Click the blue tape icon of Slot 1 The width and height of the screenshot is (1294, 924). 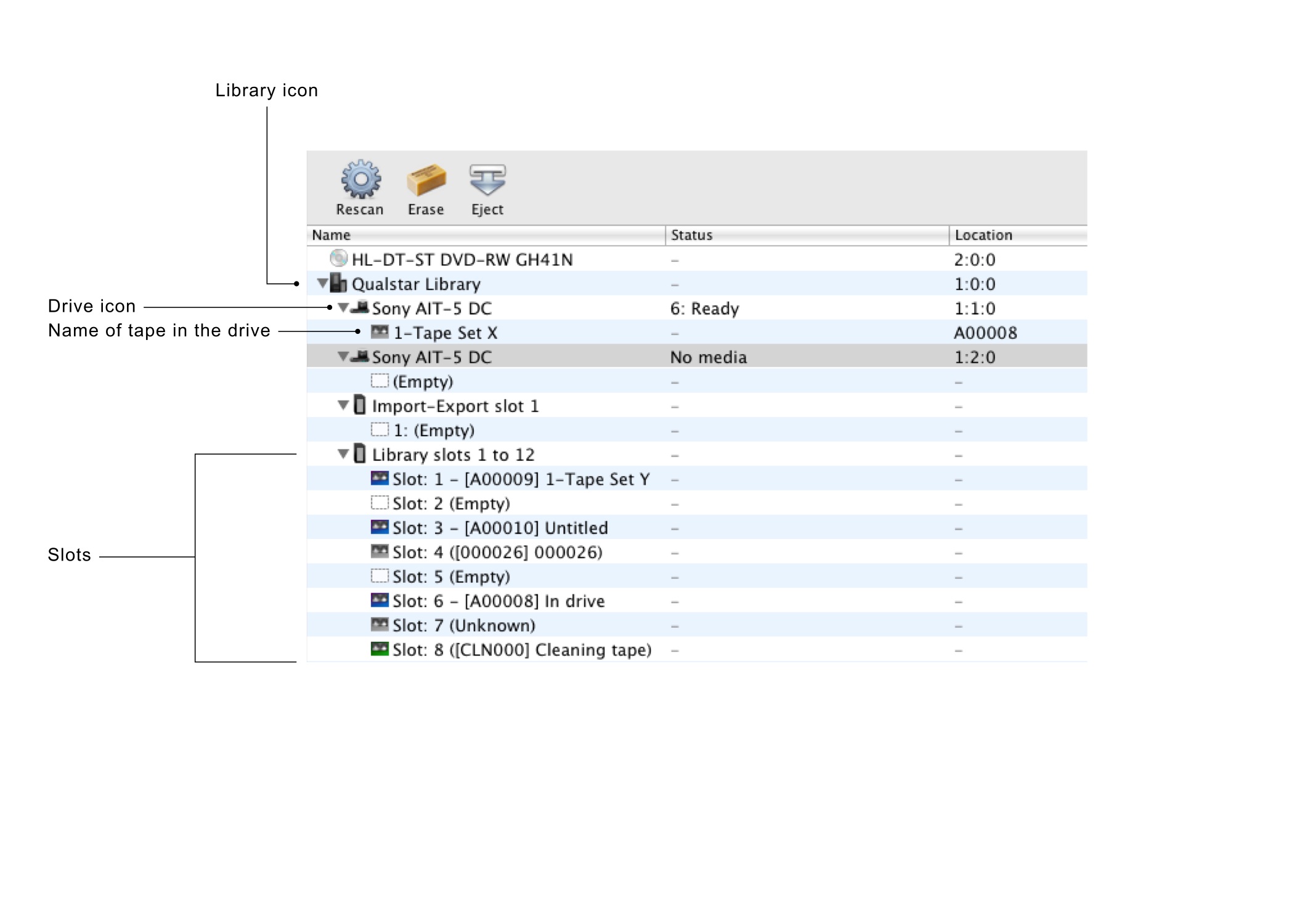point(380,478)
